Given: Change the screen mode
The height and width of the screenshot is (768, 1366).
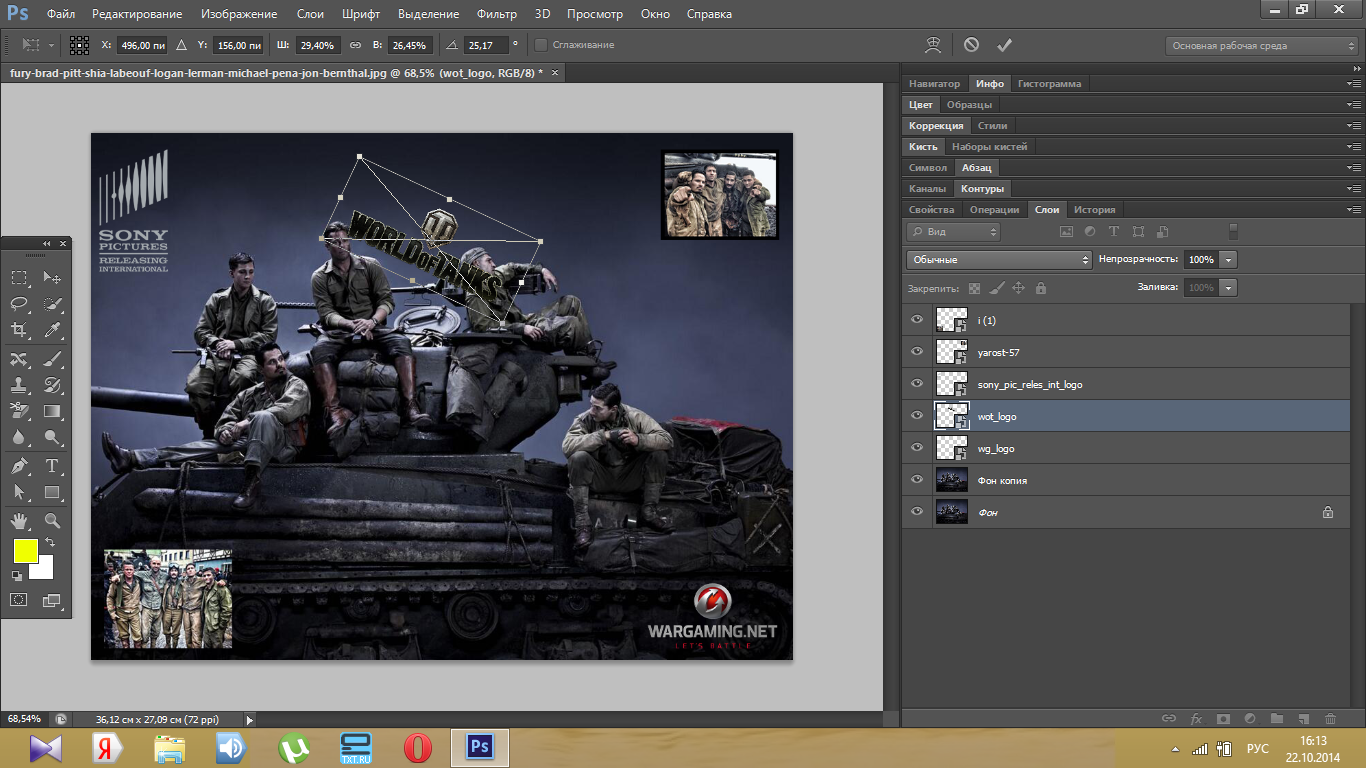Looking at the screenshot, I should pyautogui.click(x=52, y=600).
